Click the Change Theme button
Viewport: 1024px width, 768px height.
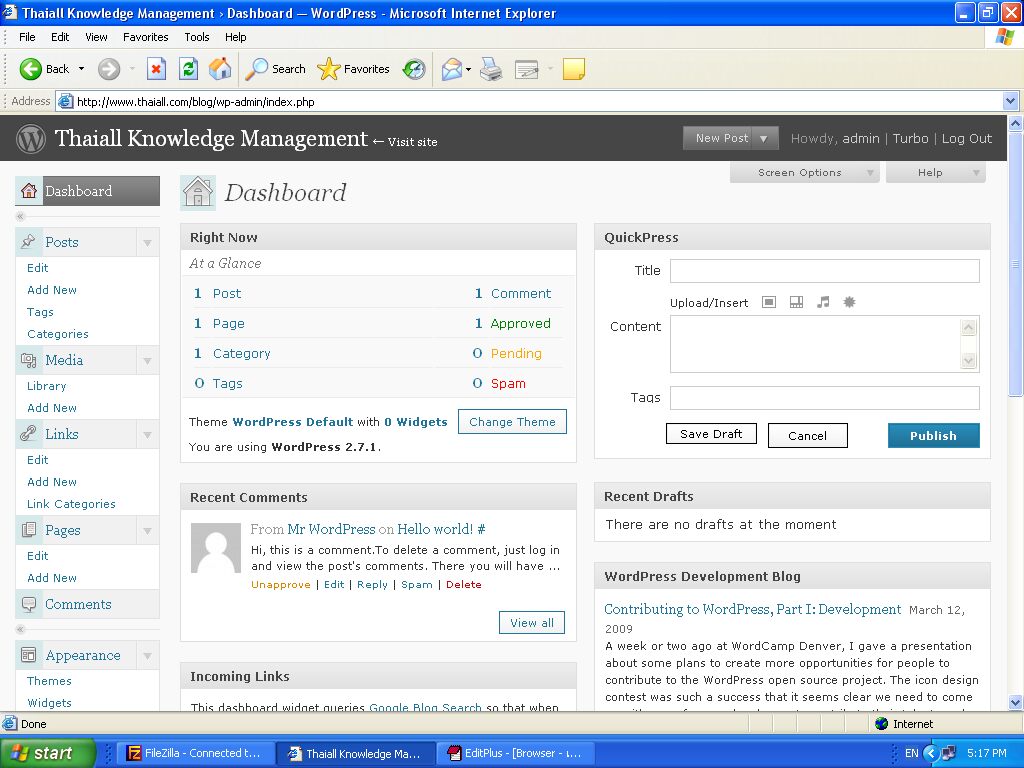click(512, 422)
